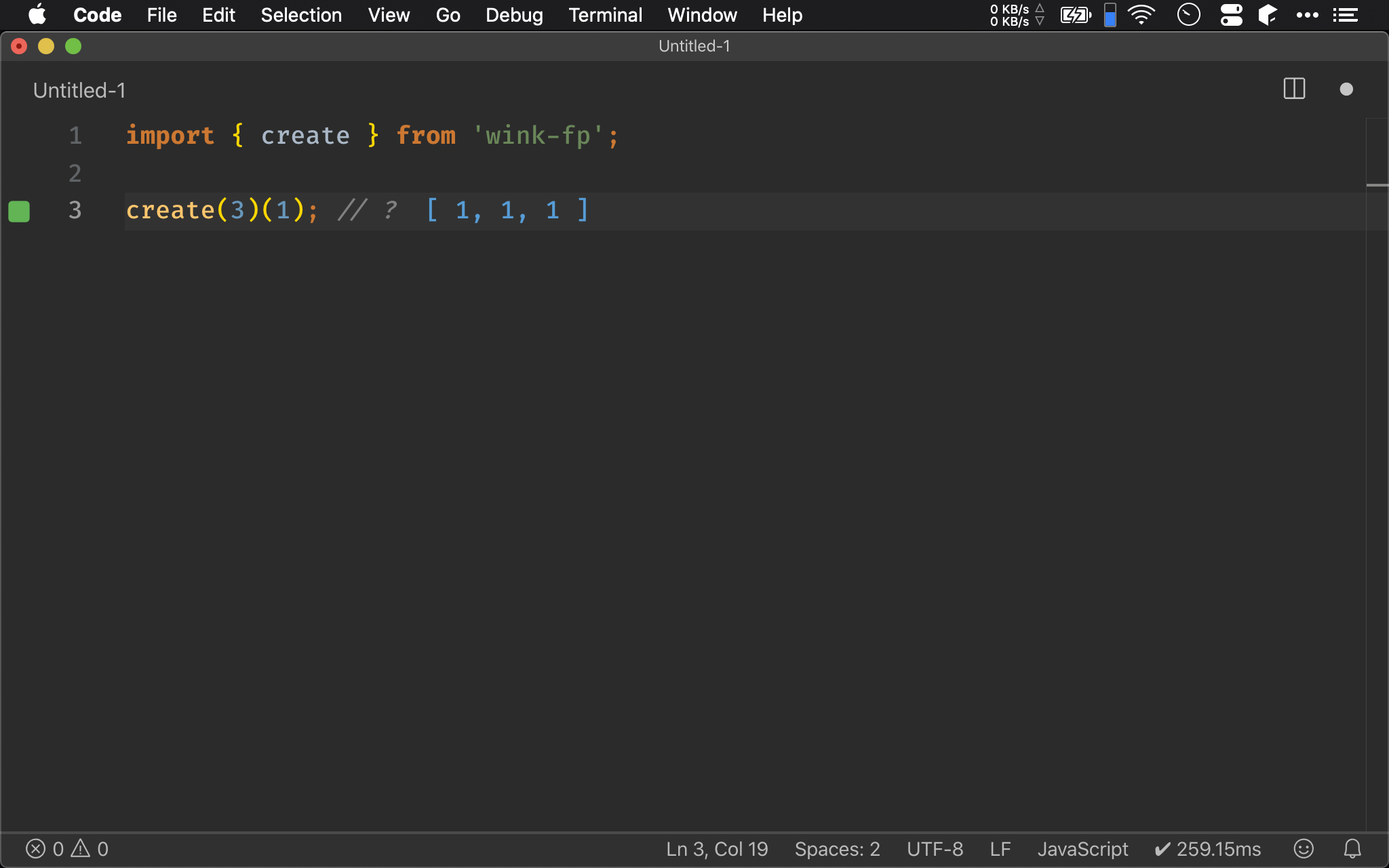Click the checkmark sync status icon
Viewport: 1389px width, 868px height.
click(x=1163, y=848)
